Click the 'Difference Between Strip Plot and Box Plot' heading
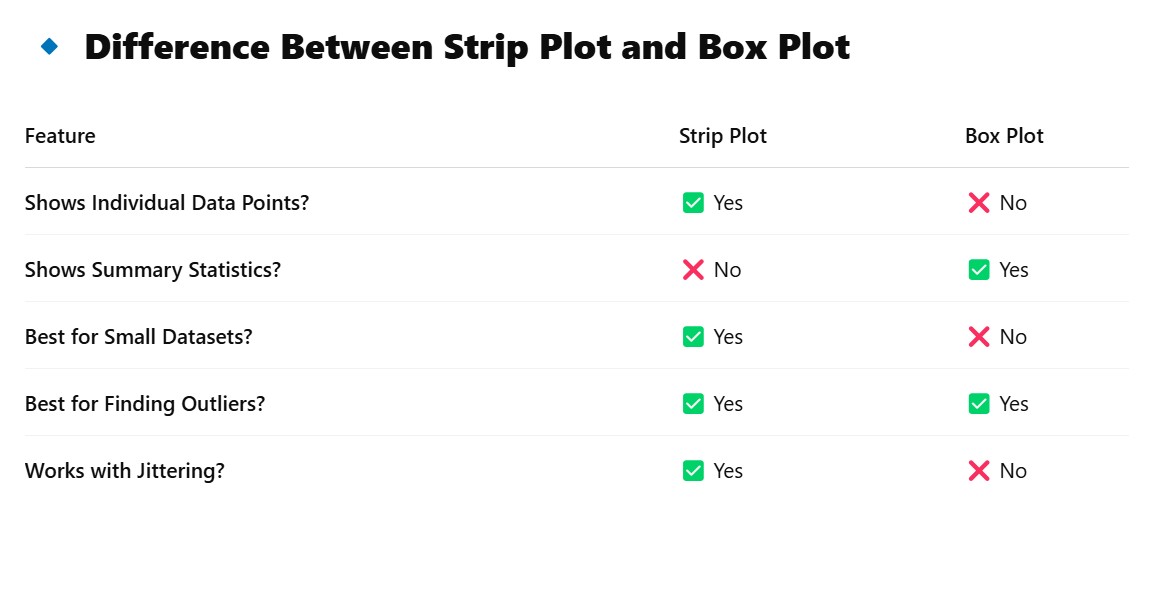The image size is (1149, 591). 467,47
